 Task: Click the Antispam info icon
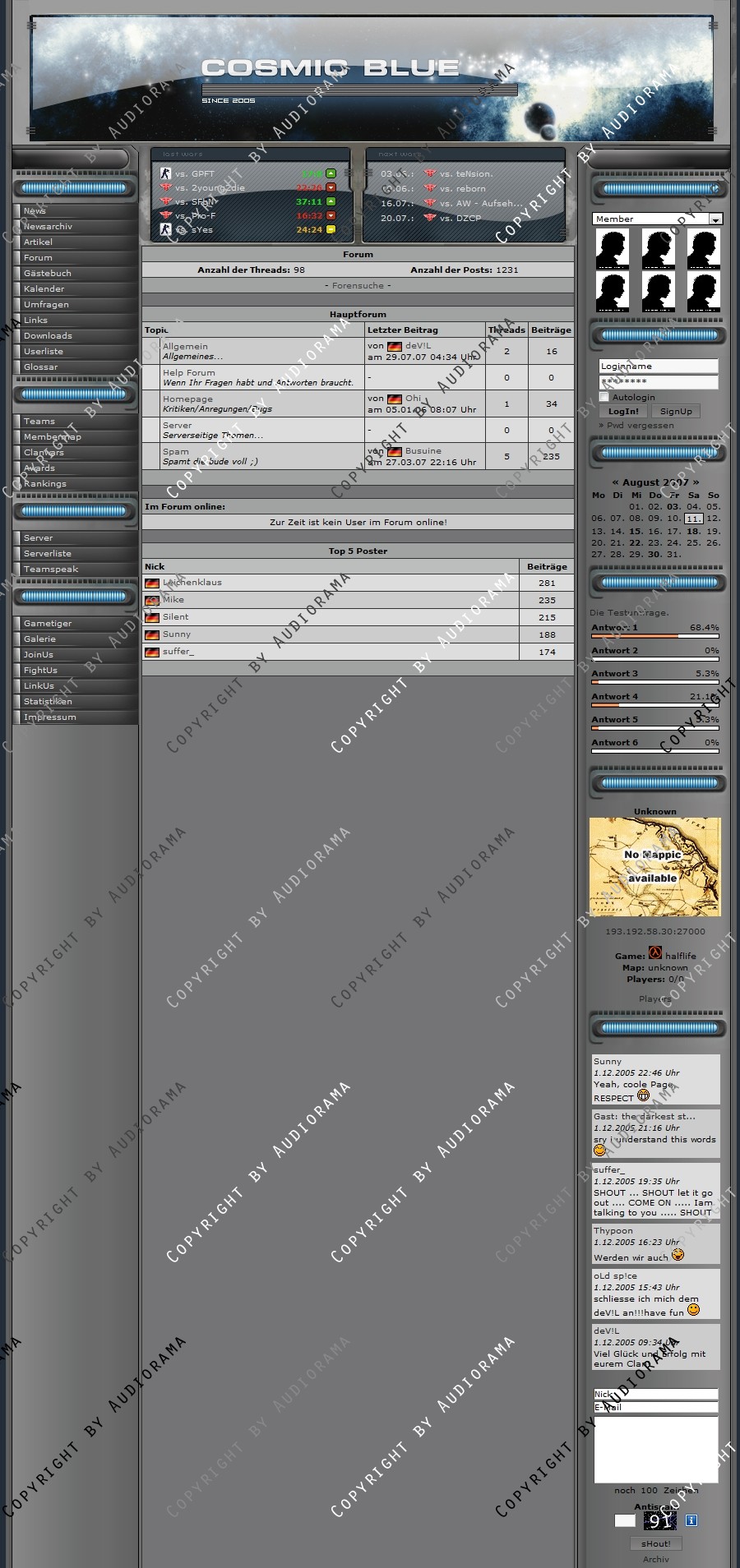(691, 1520)
